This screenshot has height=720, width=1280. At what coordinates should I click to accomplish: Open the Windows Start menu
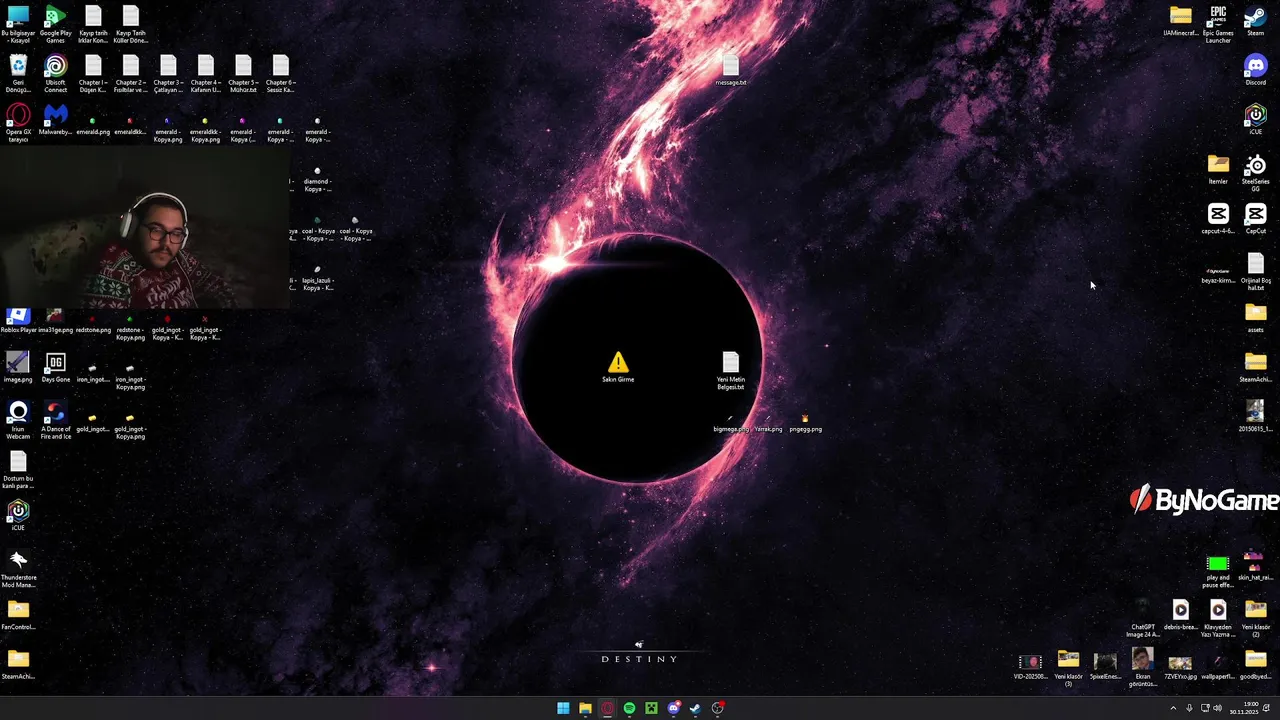pos(563,708)
